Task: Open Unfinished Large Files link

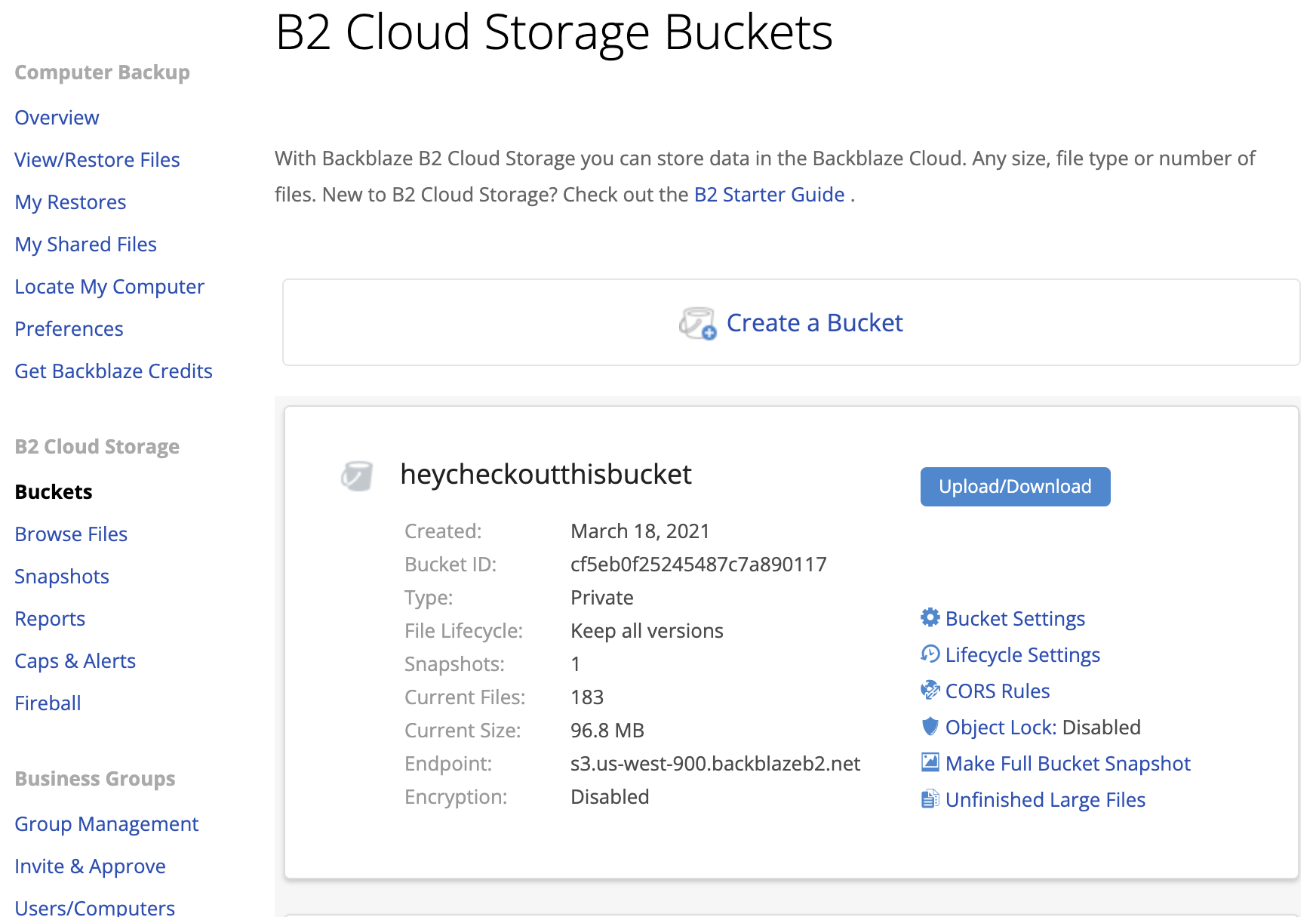Action: [1045, 800]
